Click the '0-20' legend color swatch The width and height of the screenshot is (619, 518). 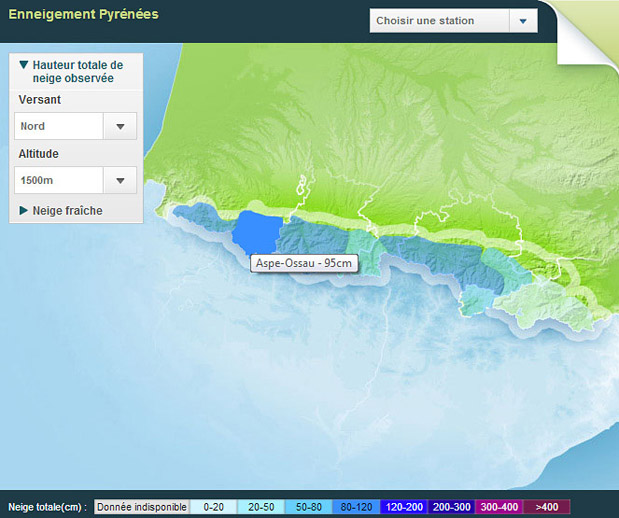click(213, 507)
